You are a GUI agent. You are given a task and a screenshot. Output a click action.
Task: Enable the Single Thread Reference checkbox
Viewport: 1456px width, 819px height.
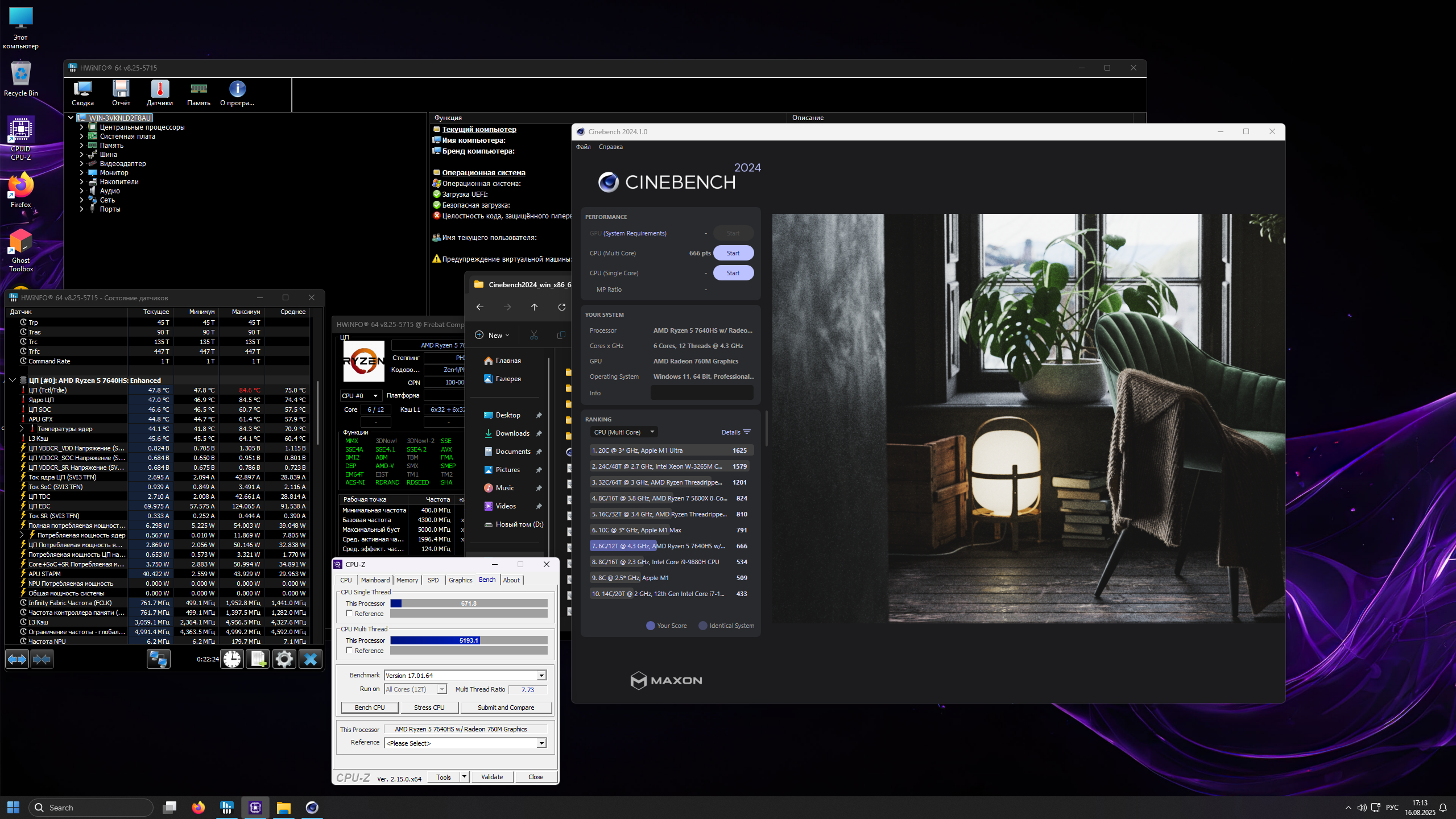coord(349,613)
